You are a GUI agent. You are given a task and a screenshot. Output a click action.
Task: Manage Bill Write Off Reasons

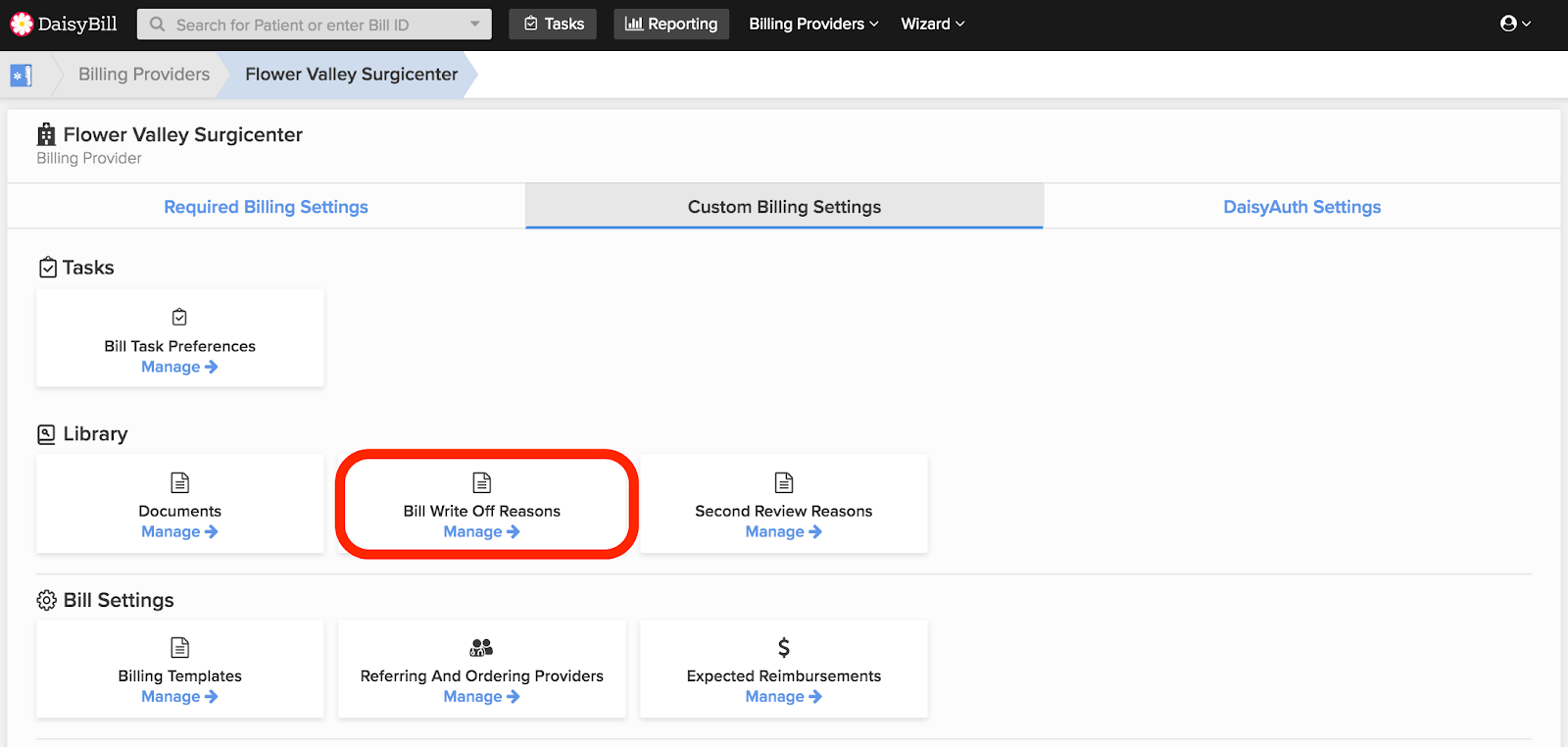481,531
